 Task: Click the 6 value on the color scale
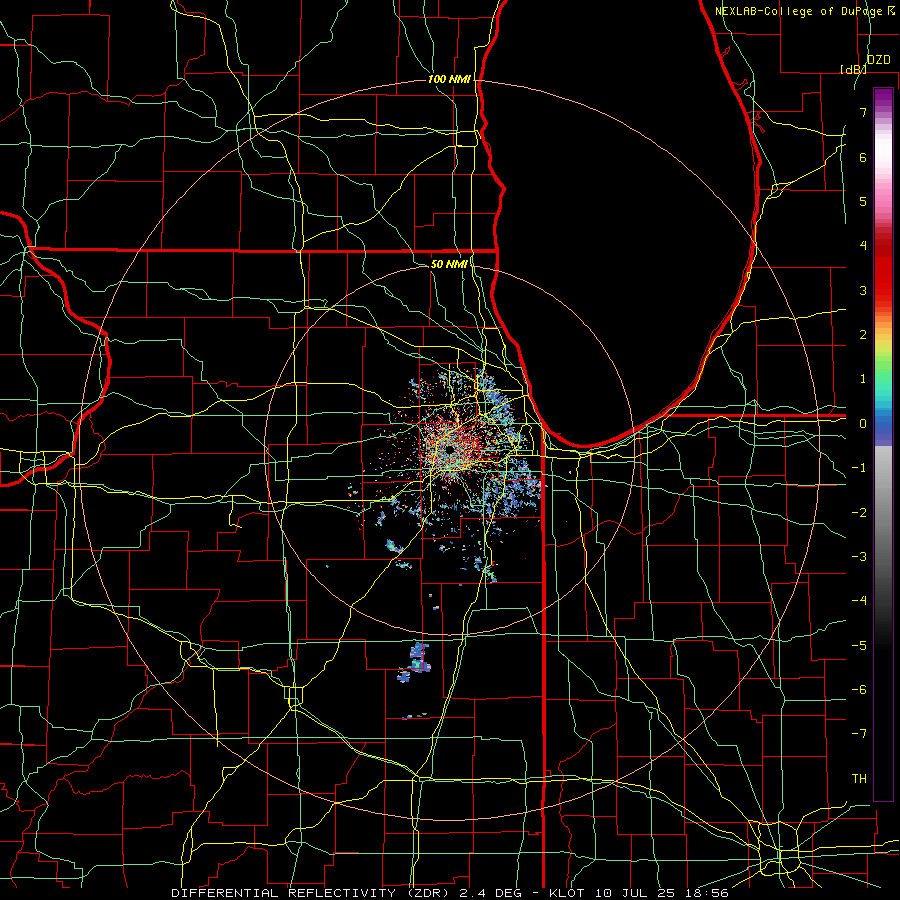[863, 157]
